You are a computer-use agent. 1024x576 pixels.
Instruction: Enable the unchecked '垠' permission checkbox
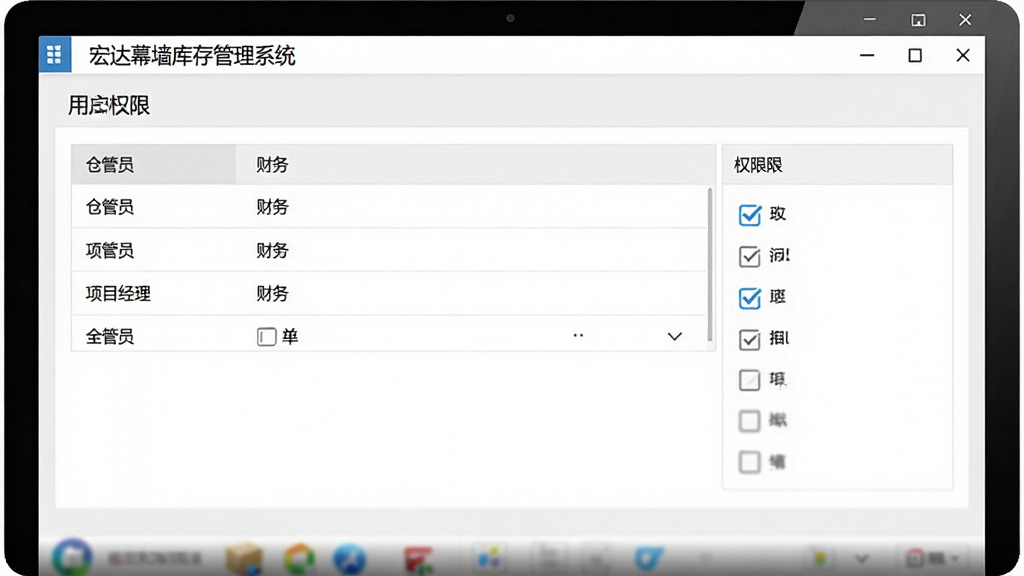pos(750,380)
